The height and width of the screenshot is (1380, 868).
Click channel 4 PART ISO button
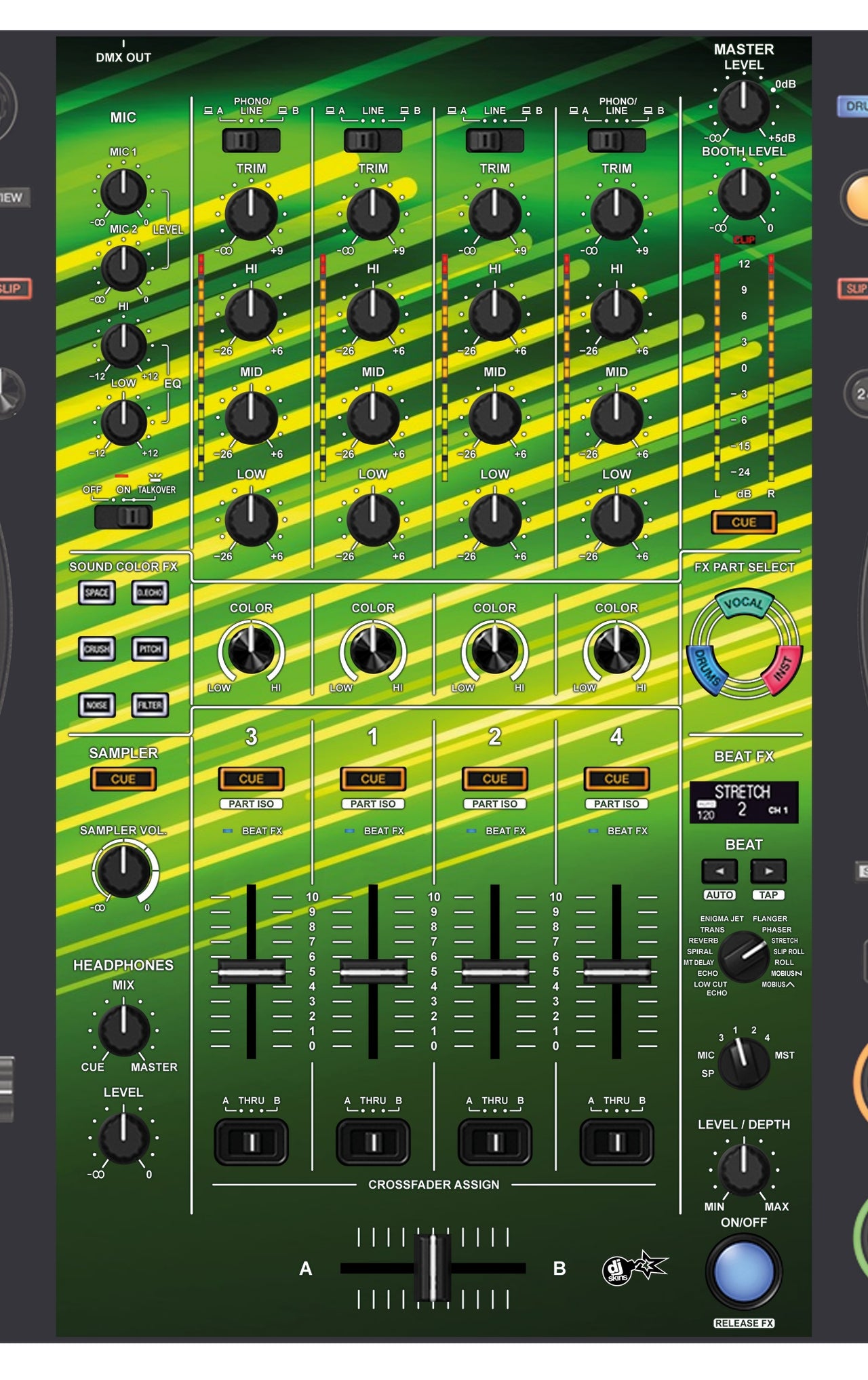[x=616, y=804]
